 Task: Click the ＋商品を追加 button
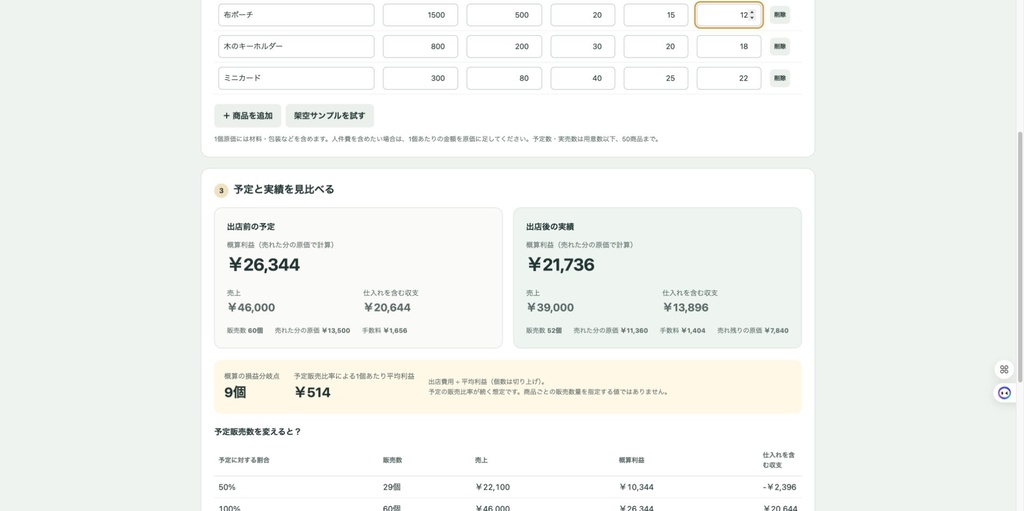[x=248, y=116]
